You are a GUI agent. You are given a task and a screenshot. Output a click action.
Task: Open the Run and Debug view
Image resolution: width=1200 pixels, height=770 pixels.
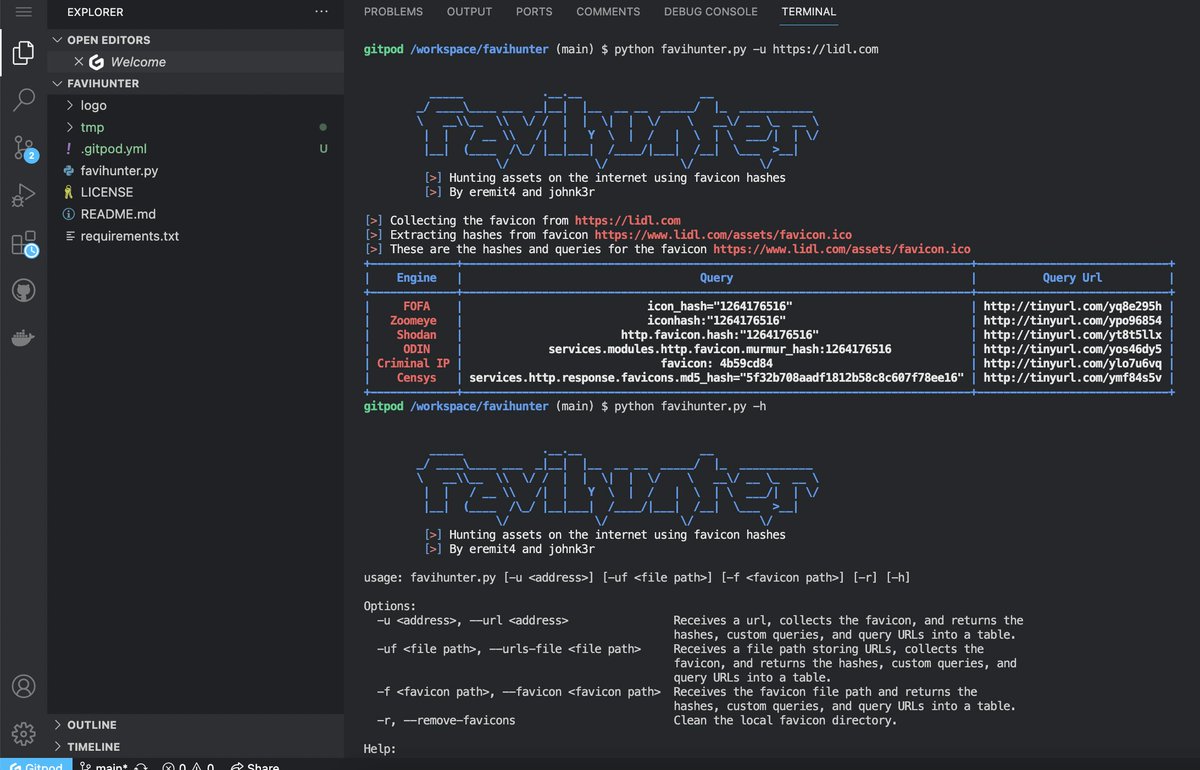click(23, 196)
